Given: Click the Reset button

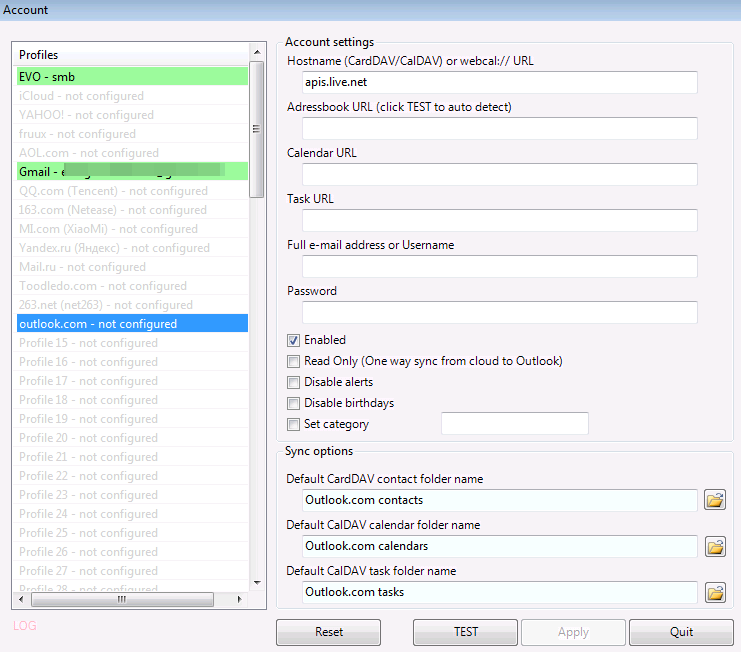Looking at the screenshot, I should point(328,632).
